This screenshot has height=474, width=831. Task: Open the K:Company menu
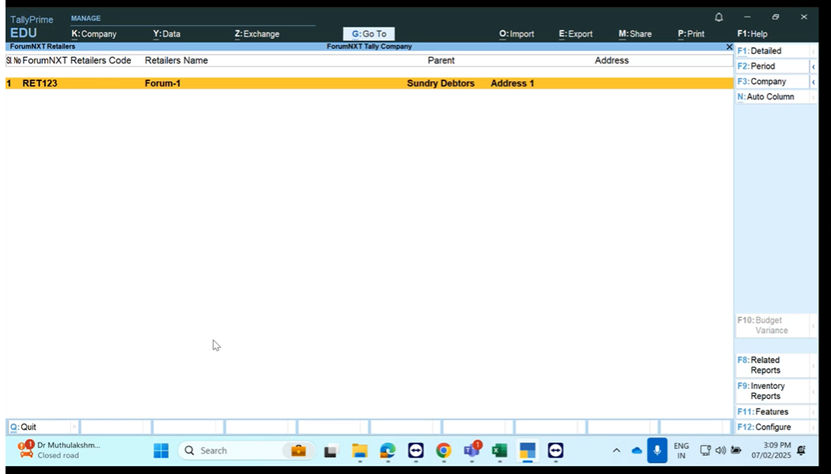[94, 34]
